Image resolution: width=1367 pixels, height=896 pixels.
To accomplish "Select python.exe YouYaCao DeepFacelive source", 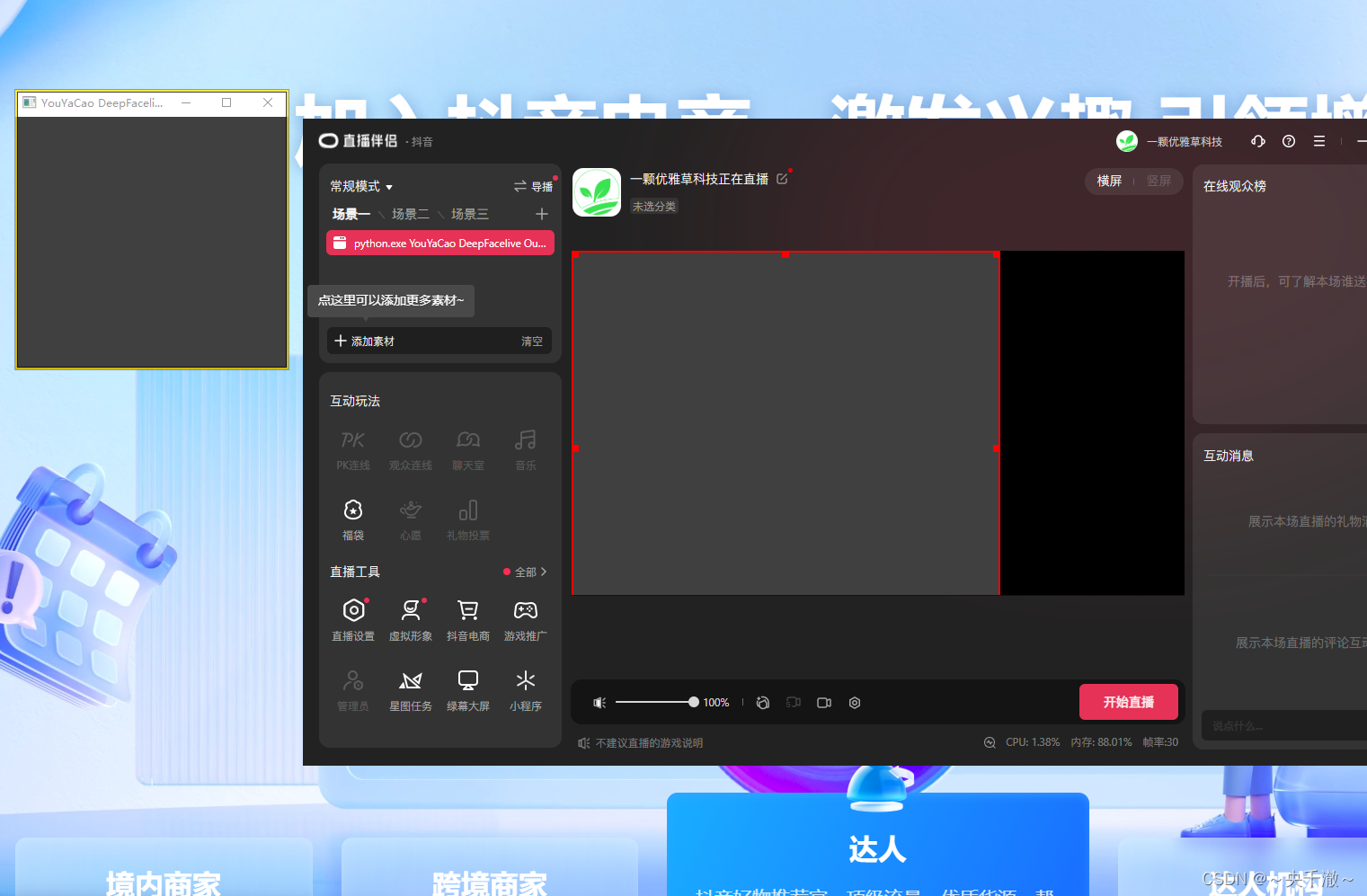I will 440,243.
